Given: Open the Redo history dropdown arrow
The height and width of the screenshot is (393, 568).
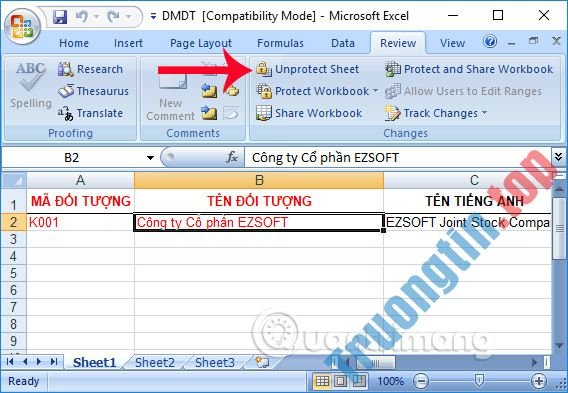Looking at the screenshot, I should coord(128,17).
